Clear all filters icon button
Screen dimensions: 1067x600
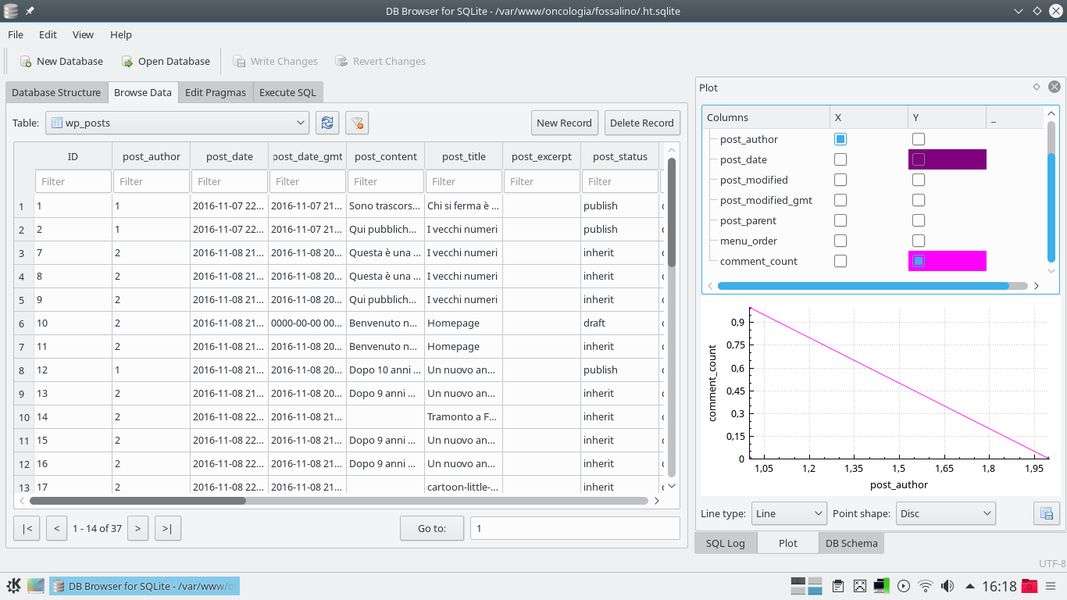pyautogui.click(x=357, y=123)
